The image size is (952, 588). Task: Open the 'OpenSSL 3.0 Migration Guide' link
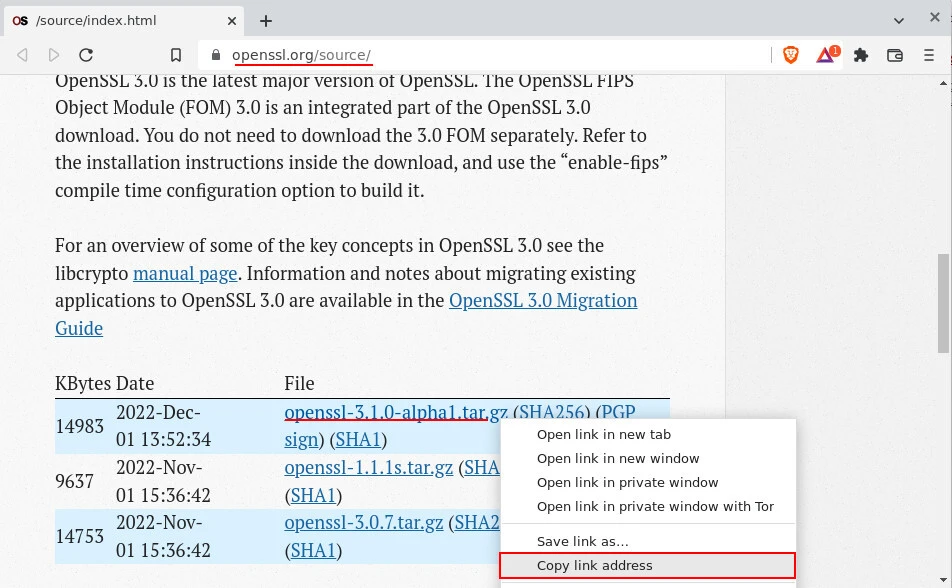point(542,301)
